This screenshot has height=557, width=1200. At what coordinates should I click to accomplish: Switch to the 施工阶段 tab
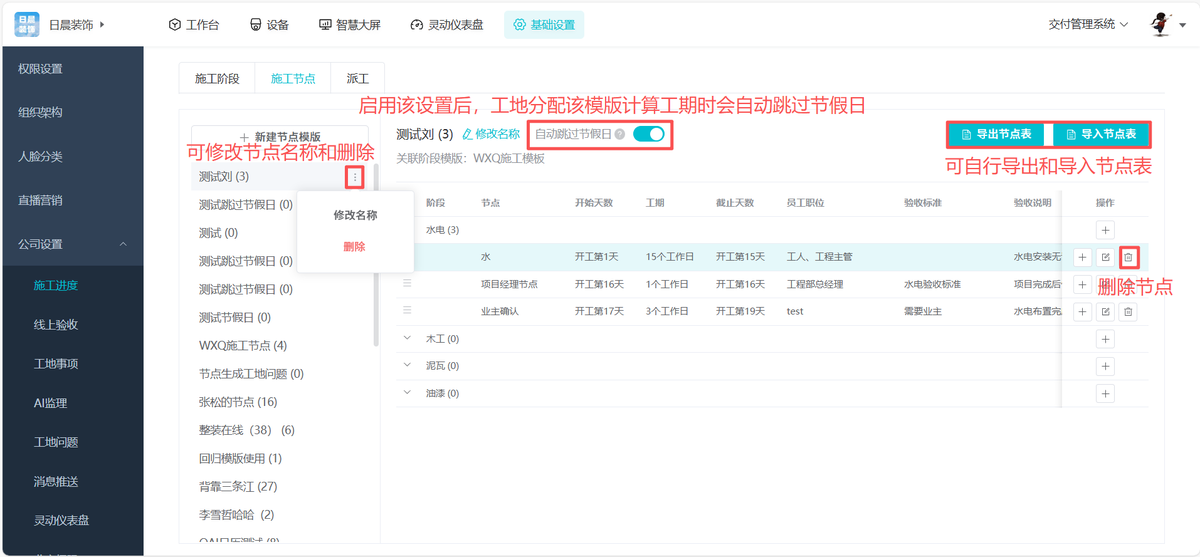(217, 78)
